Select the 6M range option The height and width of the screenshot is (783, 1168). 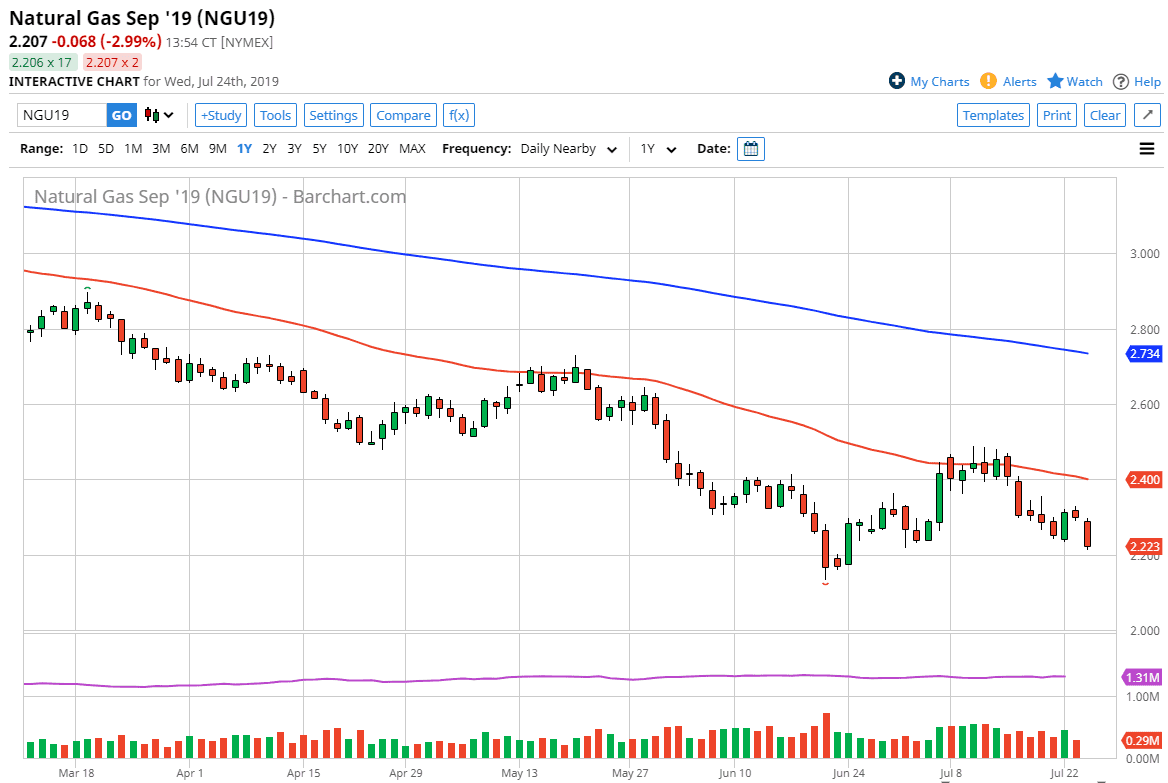(x=189, y=149)
